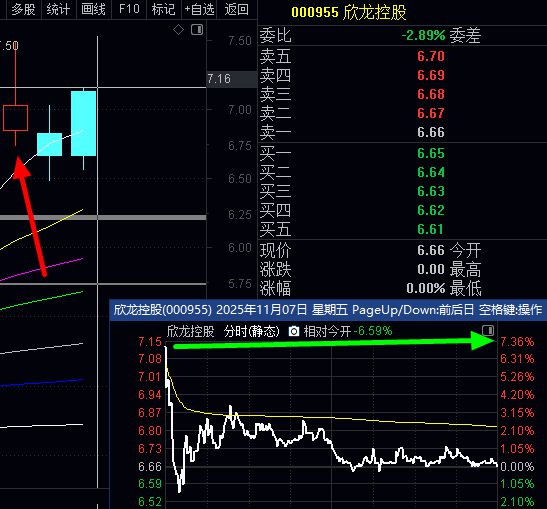Screen dimensions: 547x509
Task: Click the 返回 back button
Action: (x=237, y=9)
